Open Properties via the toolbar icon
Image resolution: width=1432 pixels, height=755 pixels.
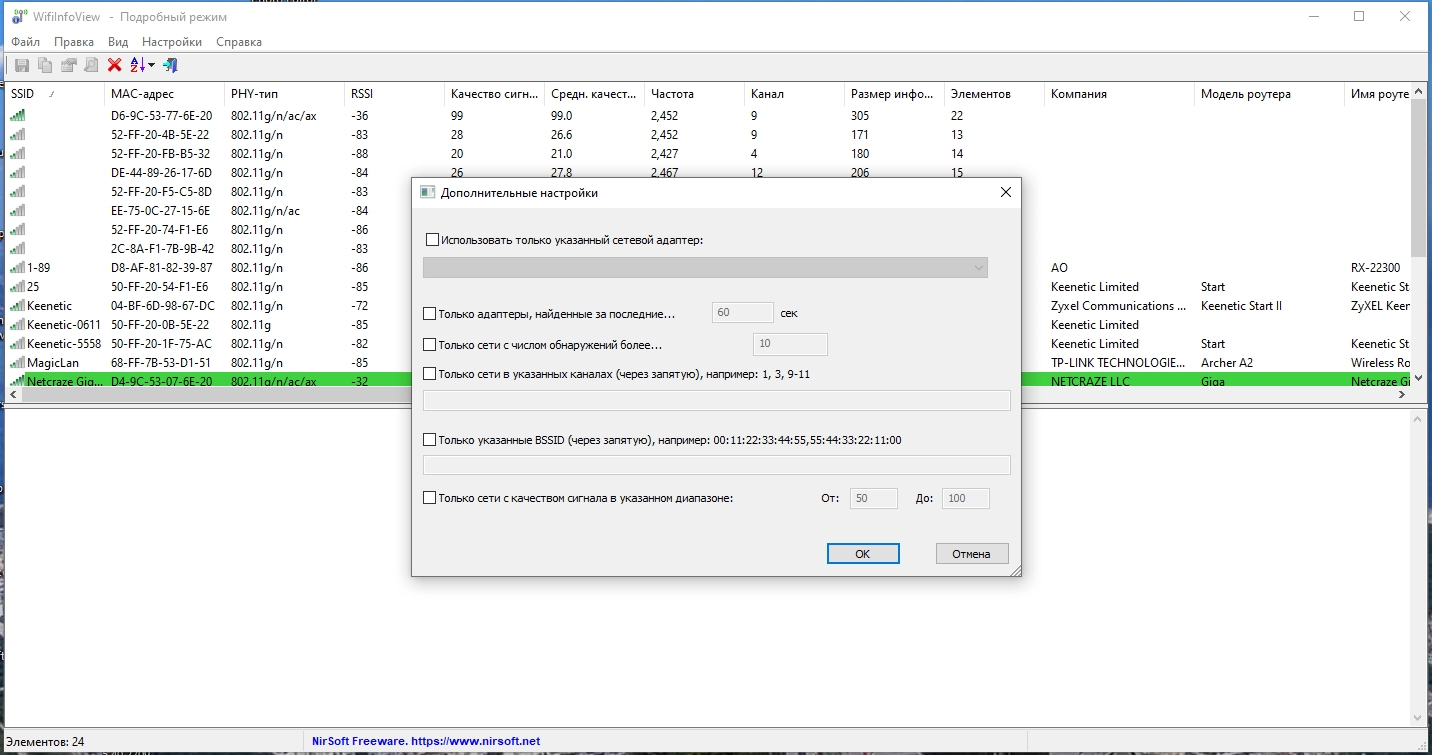click(68, 65)
